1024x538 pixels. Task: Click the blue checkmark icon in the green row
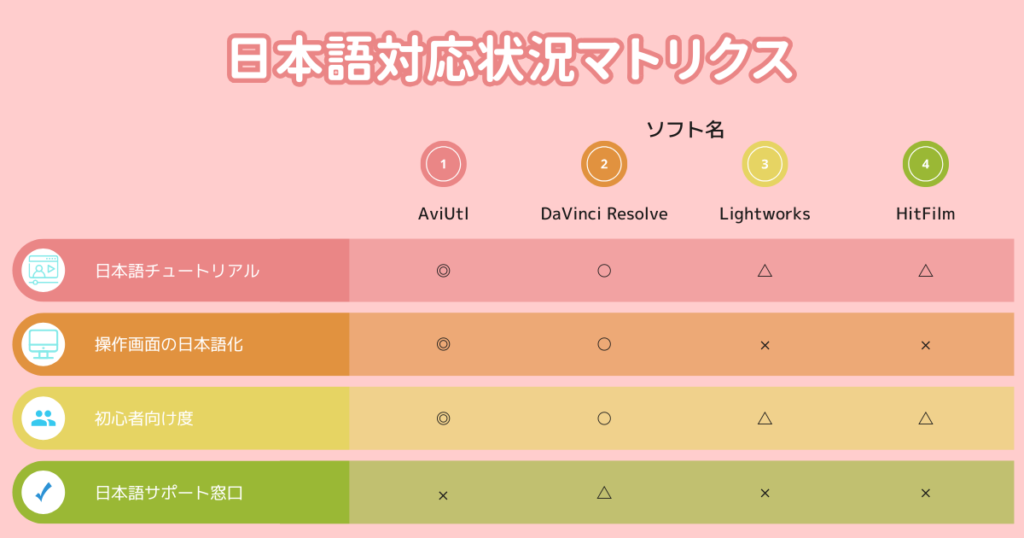43,492
